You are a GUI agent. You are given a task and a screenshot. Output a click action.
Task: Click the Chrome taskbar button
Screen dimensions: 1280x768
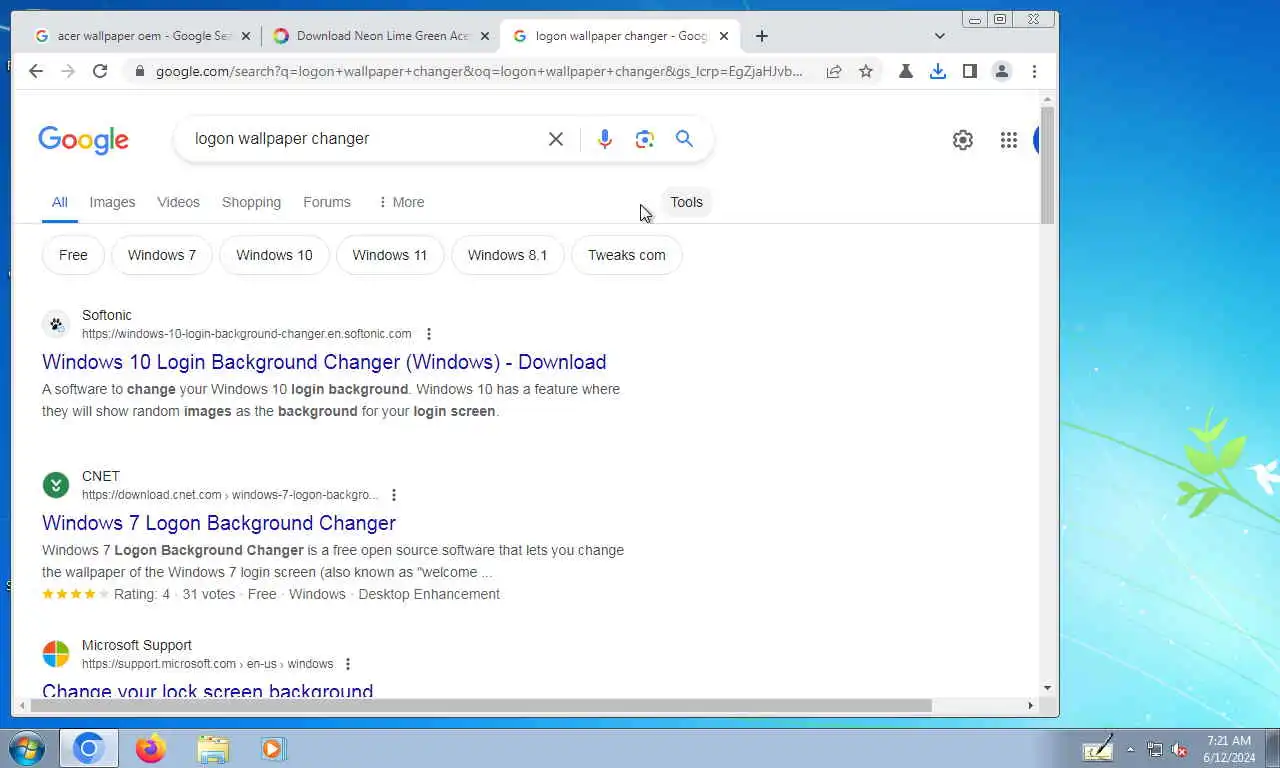pos(88,748)
